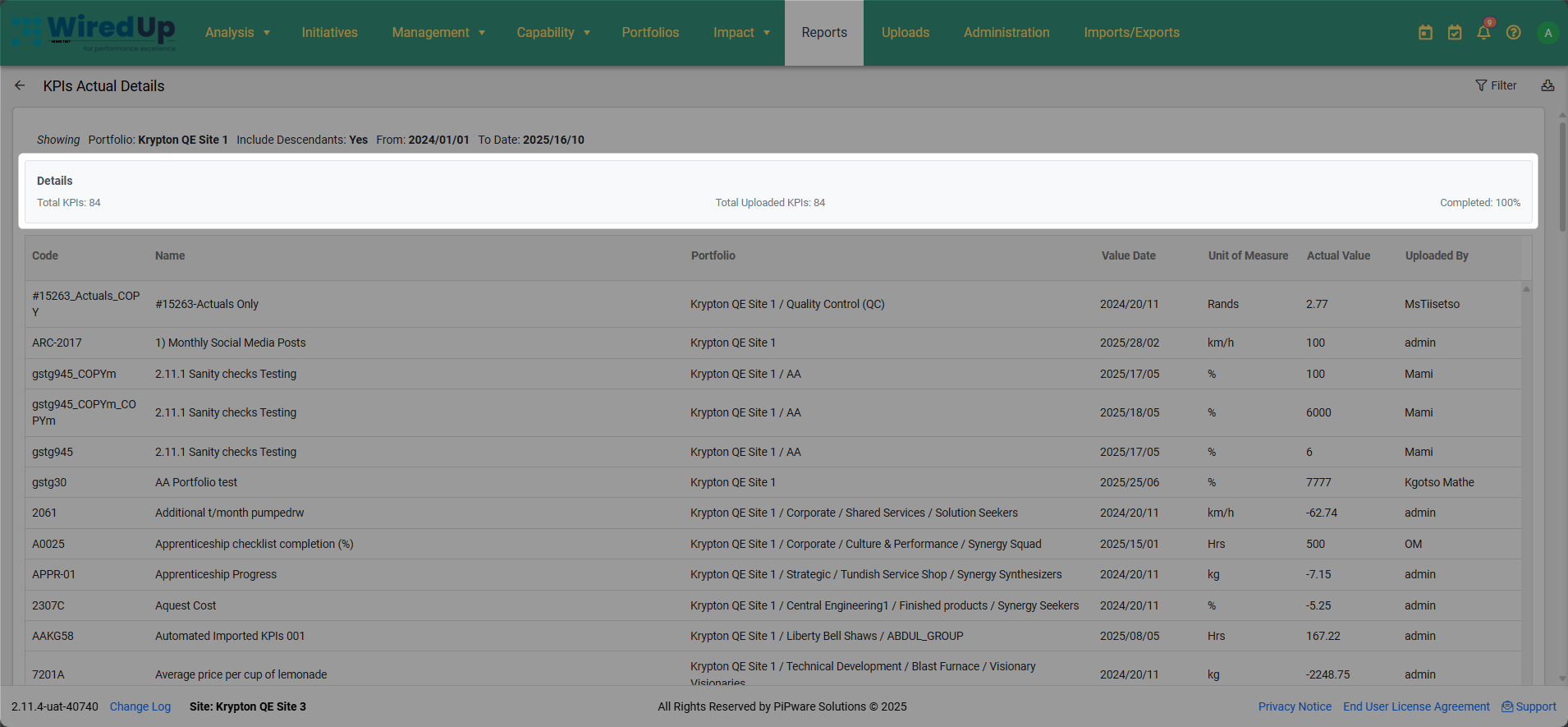
Task: Click the code 'AAKG58'
Action: pos(53,636)
